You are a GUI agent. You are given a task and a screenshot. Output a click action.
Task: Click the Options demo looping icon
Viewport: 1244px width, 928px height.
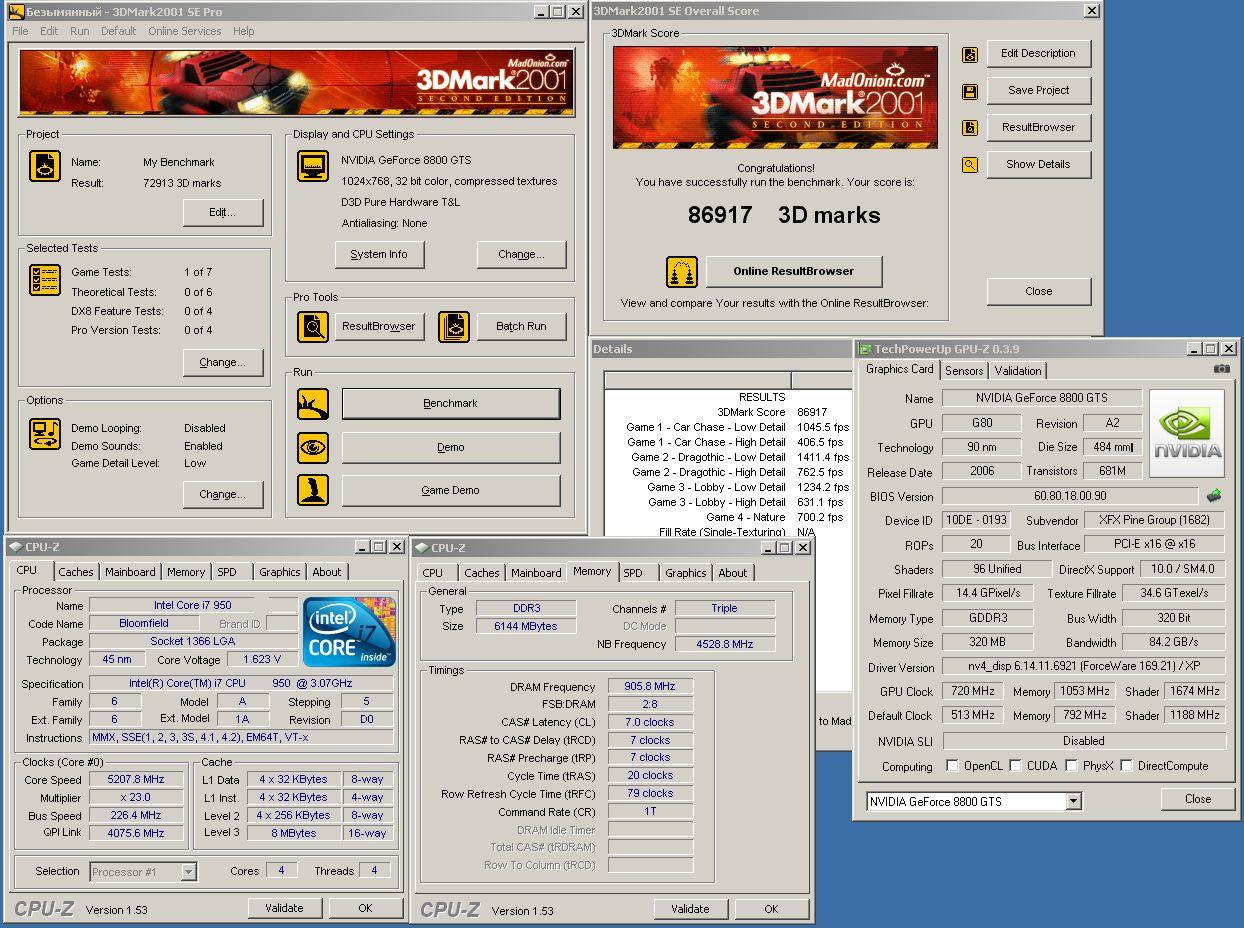(x=45, y=433)
